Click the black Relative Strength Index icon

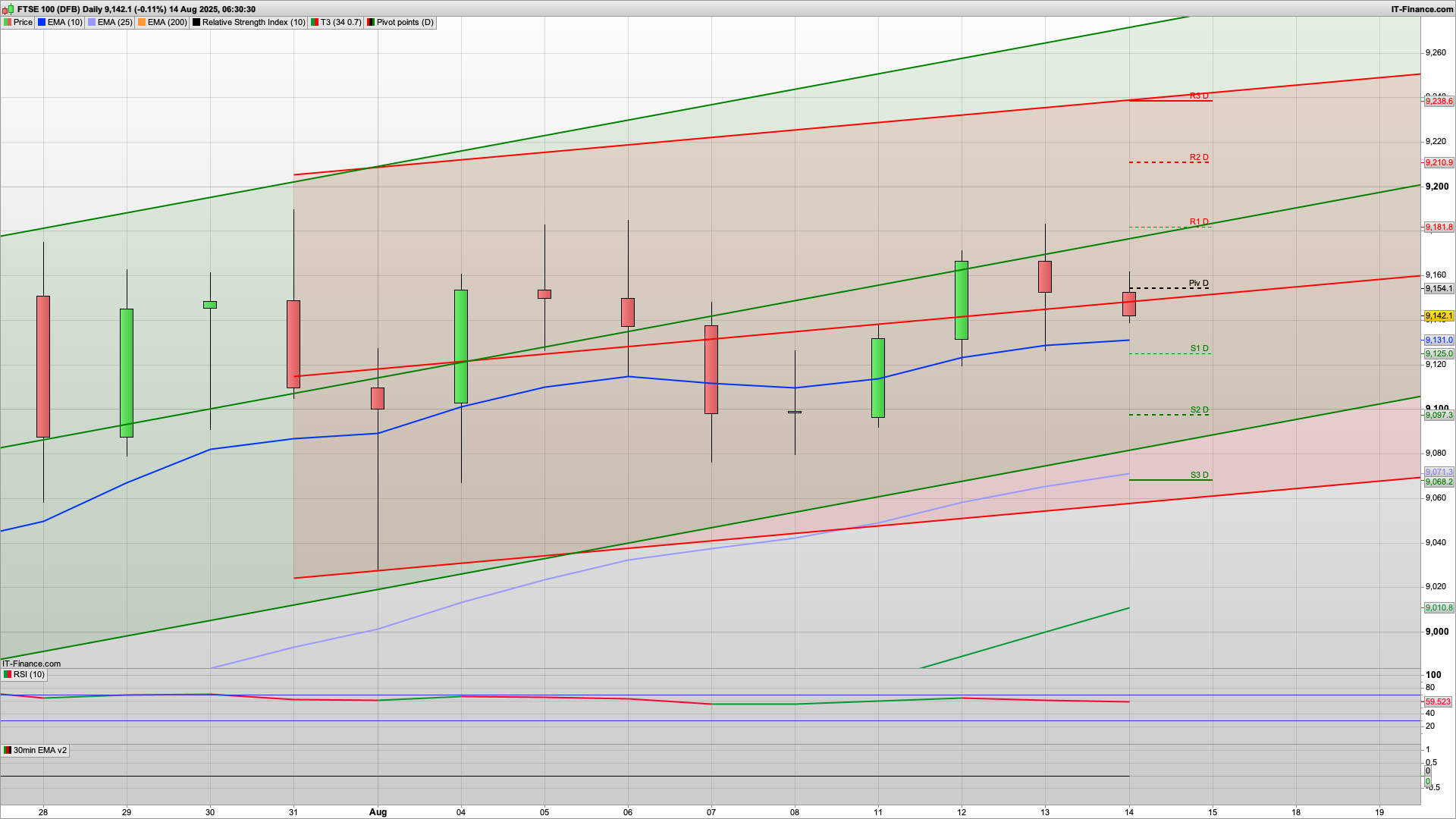pyautogui.click(x=196, y=22)
